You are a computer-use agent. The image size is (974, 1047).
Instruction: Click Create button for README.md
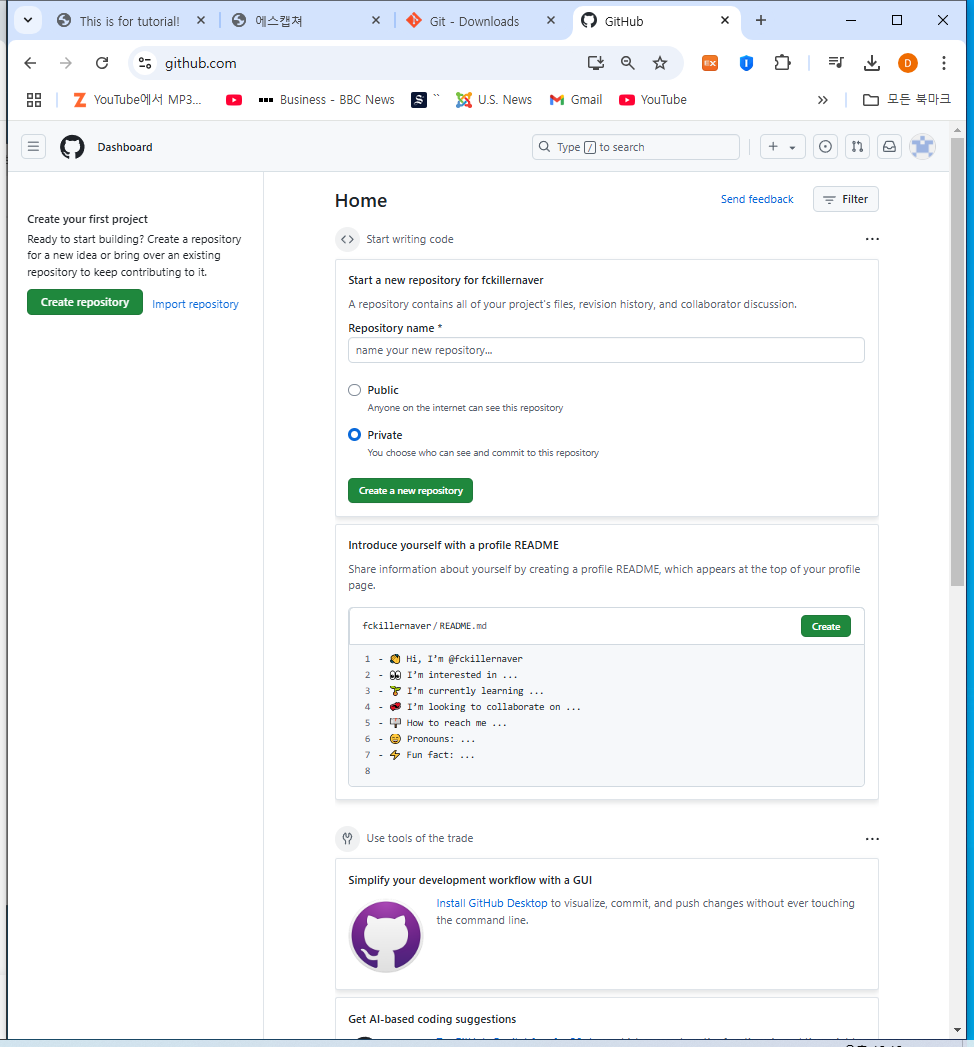tap(826, 626)
